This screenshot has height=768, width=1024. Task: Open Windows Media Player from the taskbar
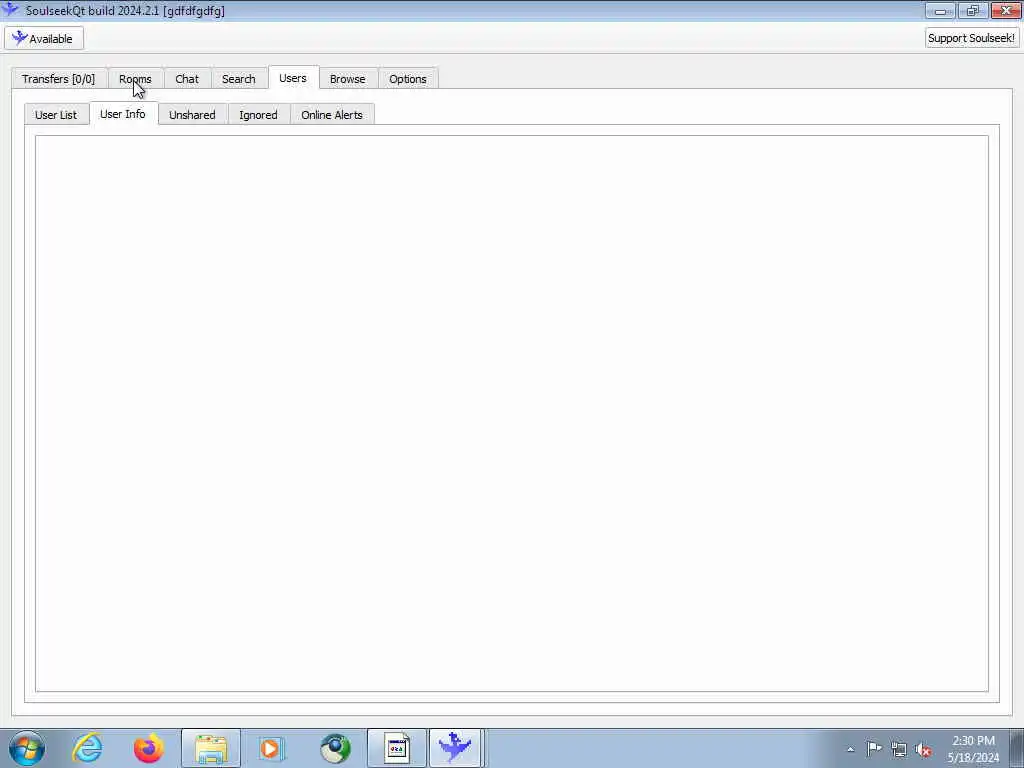pos(270,748)
